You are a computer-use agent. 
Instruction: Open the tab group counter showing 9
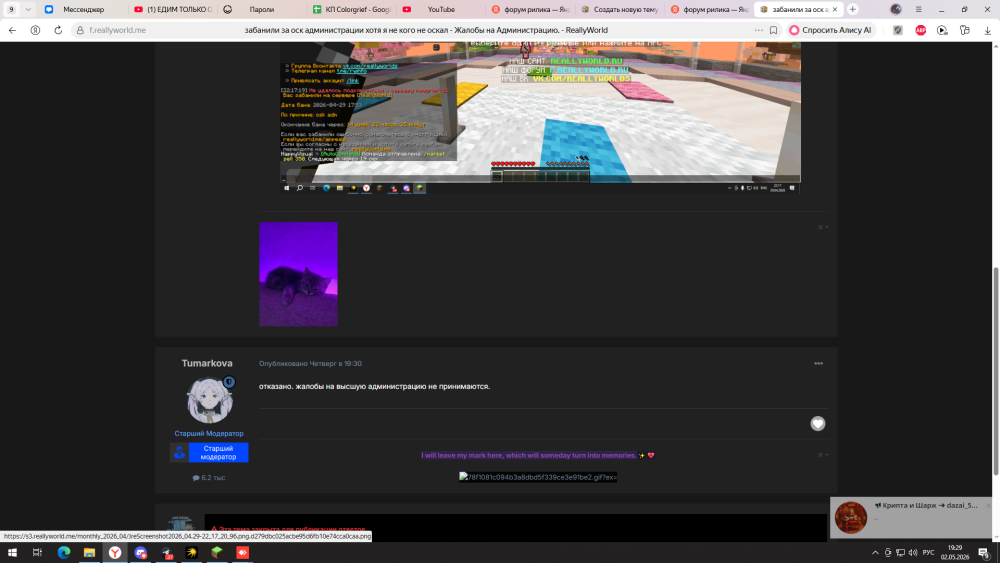[x=11, y=10]
